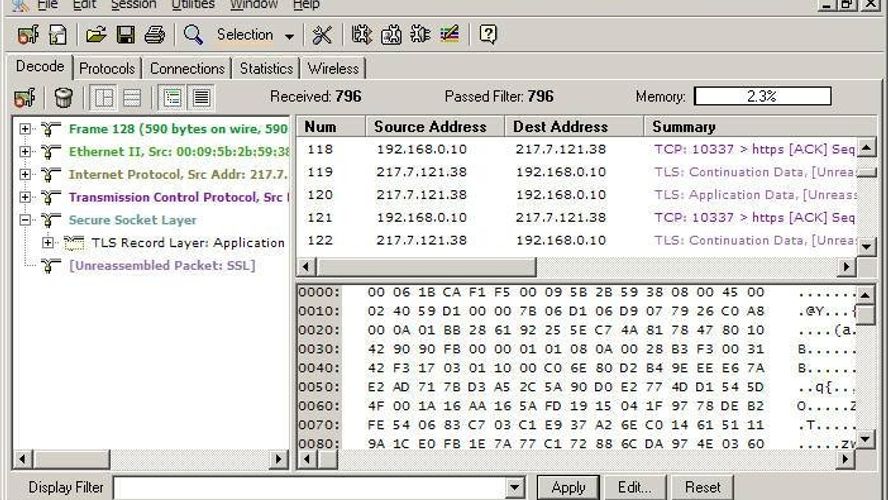
Task: Open the Selection dropdown arrow
Action: point(289,37)
